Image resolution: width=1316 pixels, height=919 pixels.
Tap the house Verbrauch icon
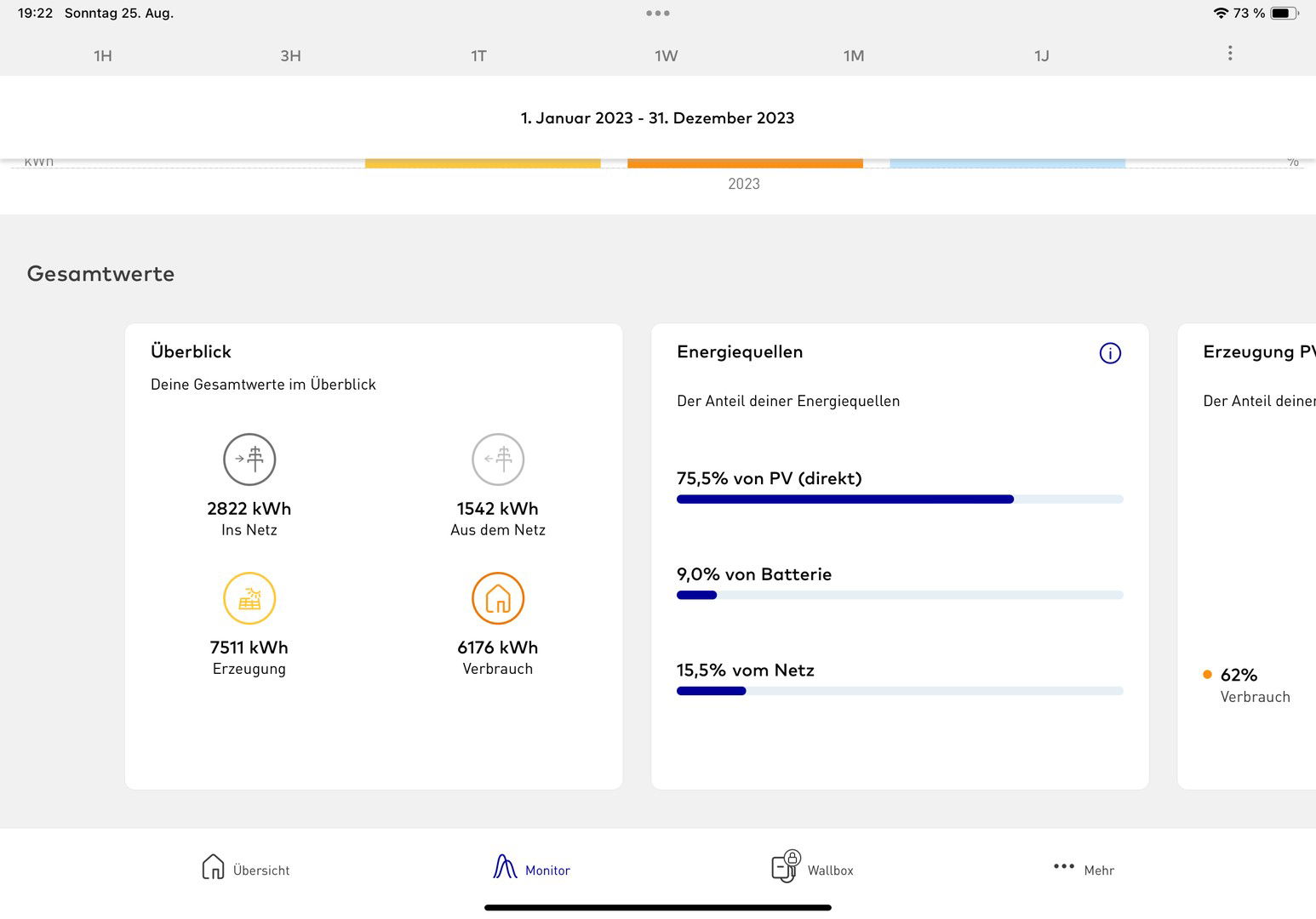click(498, 598)
